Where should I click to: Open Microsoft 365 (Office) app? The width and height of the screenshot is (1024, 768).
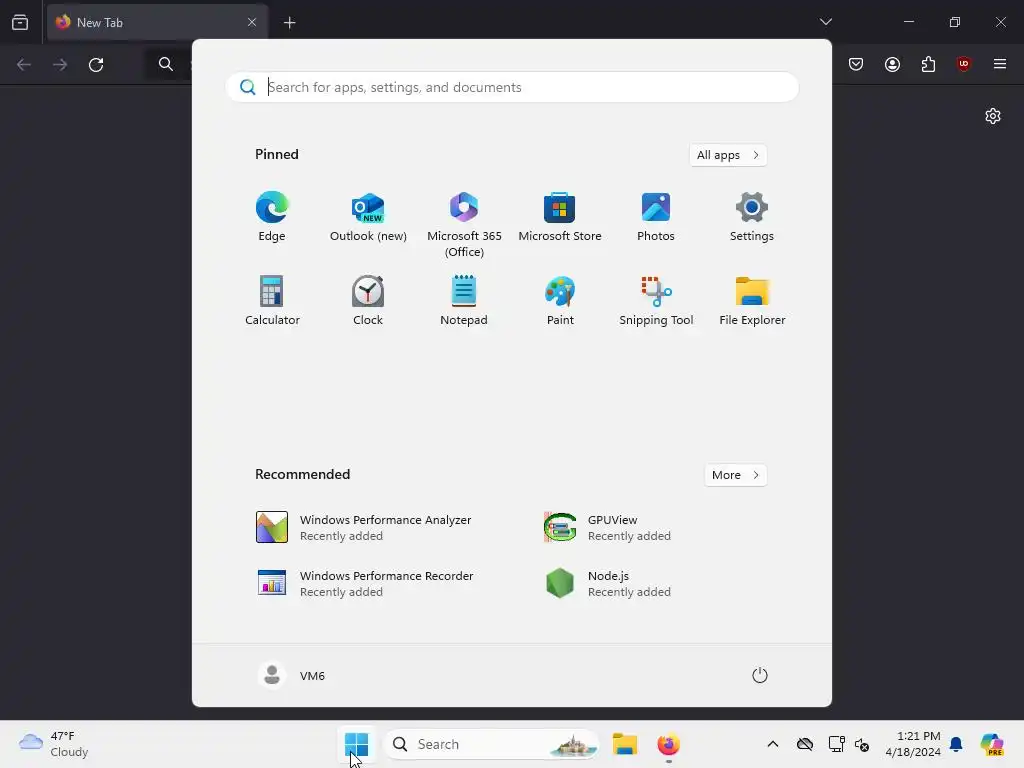[x=464, y=225]
